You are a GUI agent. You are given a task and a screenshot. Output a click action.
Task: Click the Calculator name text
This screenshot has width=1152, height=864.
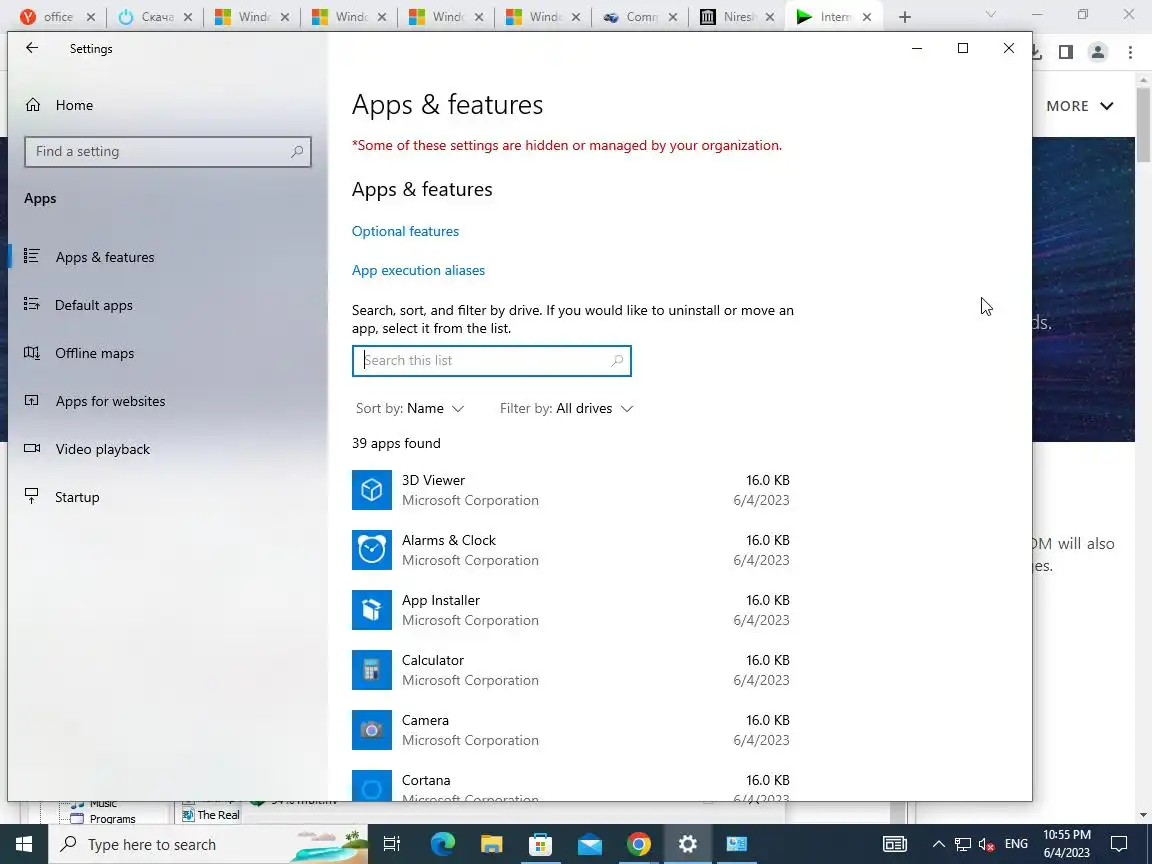[x=433, y=660]
